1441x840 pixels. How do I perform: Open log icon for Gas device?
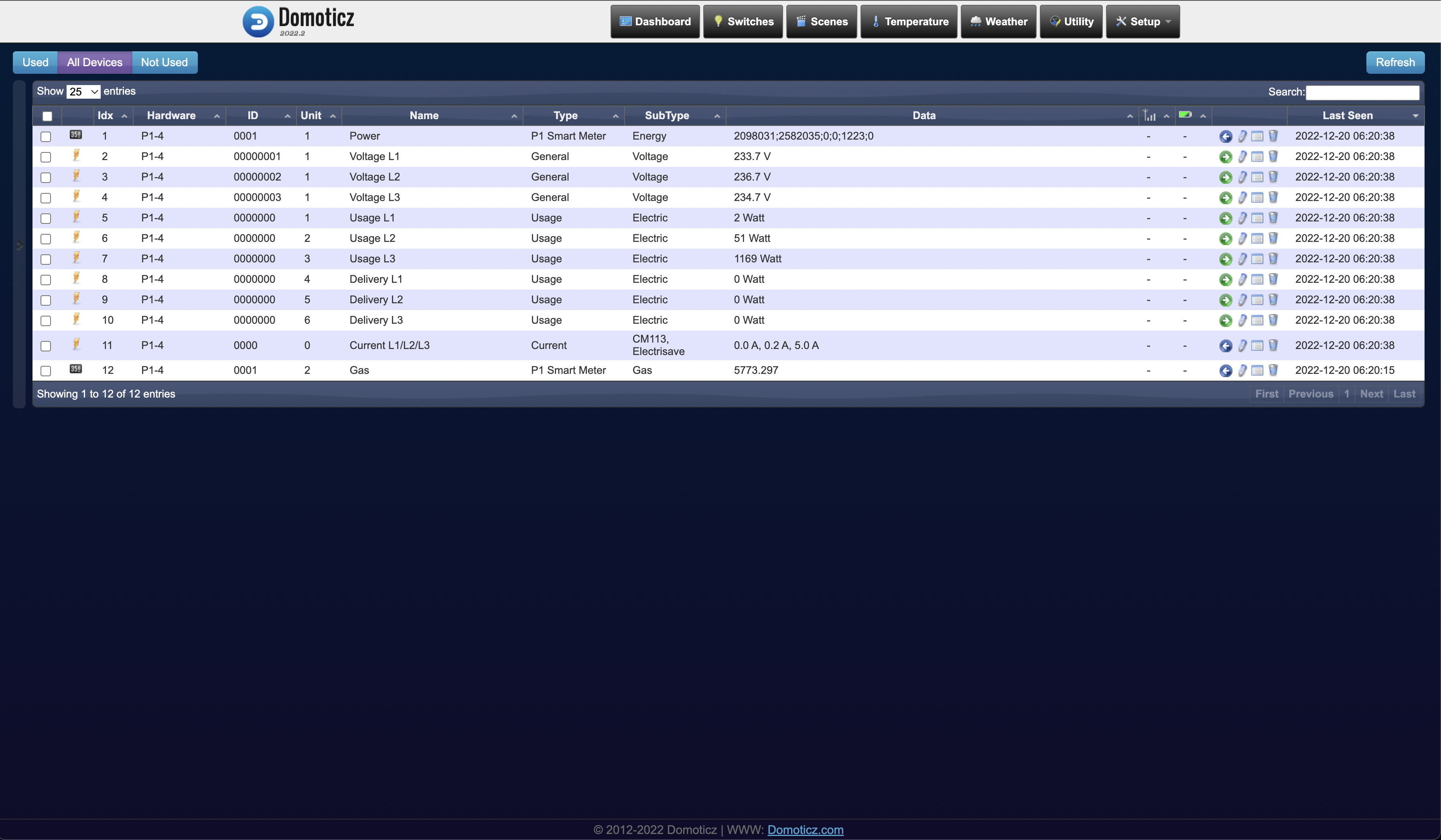tap(1257, 371)
